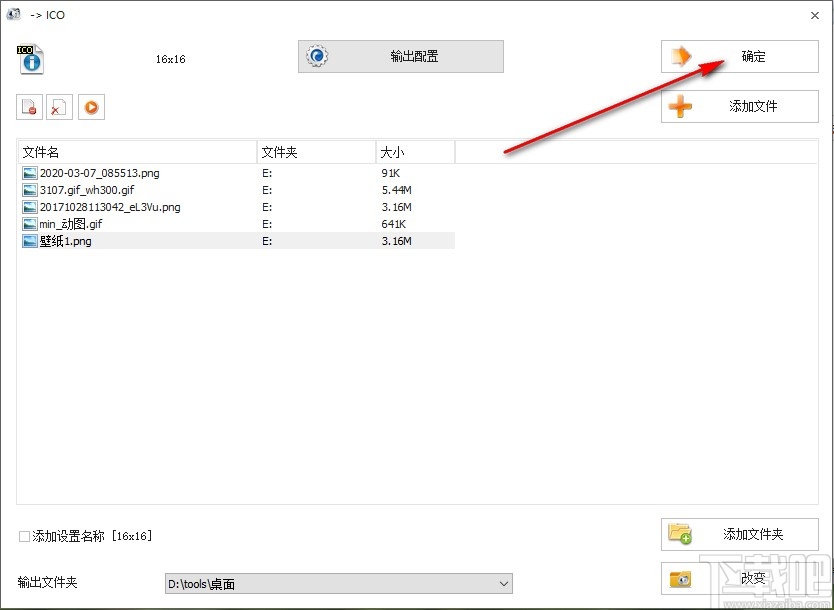Click the orange play preview icon
The height and width of the screenshot is (610, 834).
click(x=91, y=107)
